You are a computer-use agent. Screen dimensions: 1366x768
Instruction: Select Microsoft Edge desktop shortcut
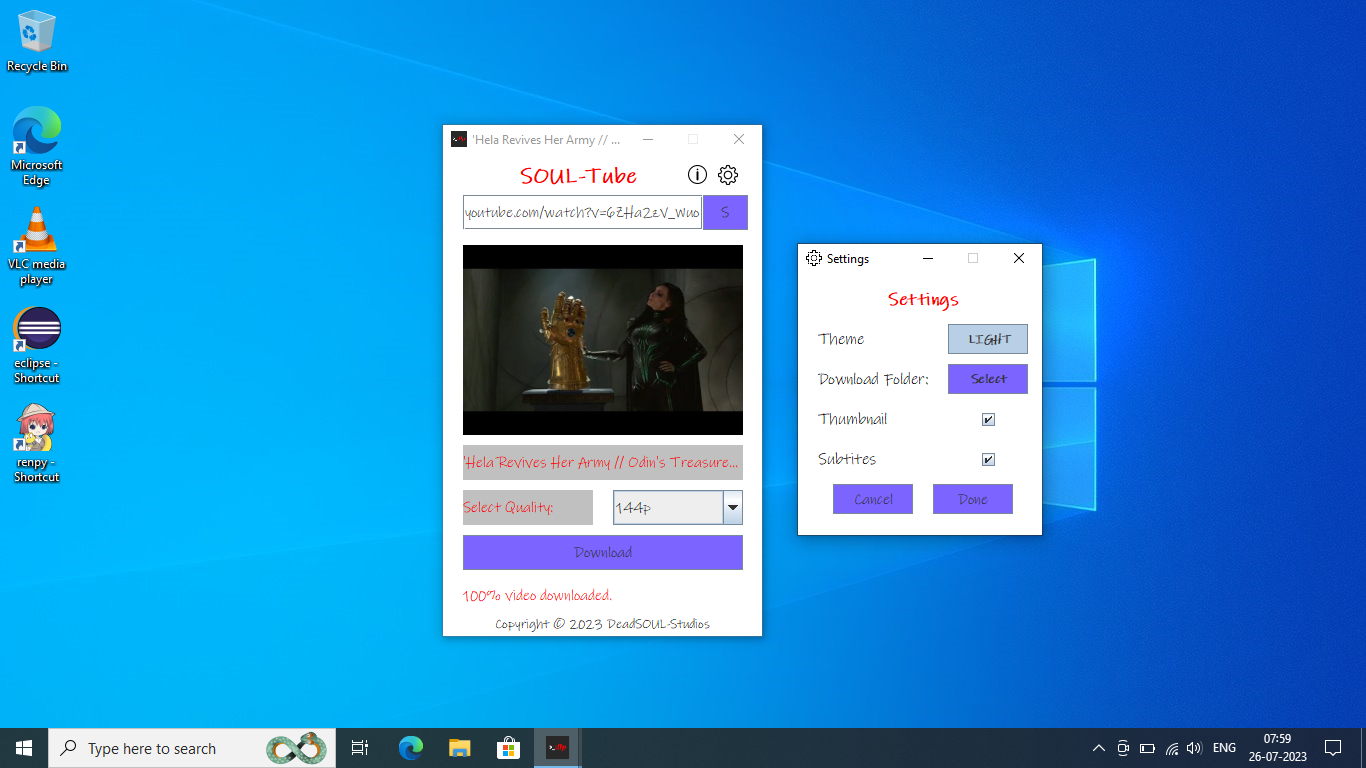click(x=37, y=147)
